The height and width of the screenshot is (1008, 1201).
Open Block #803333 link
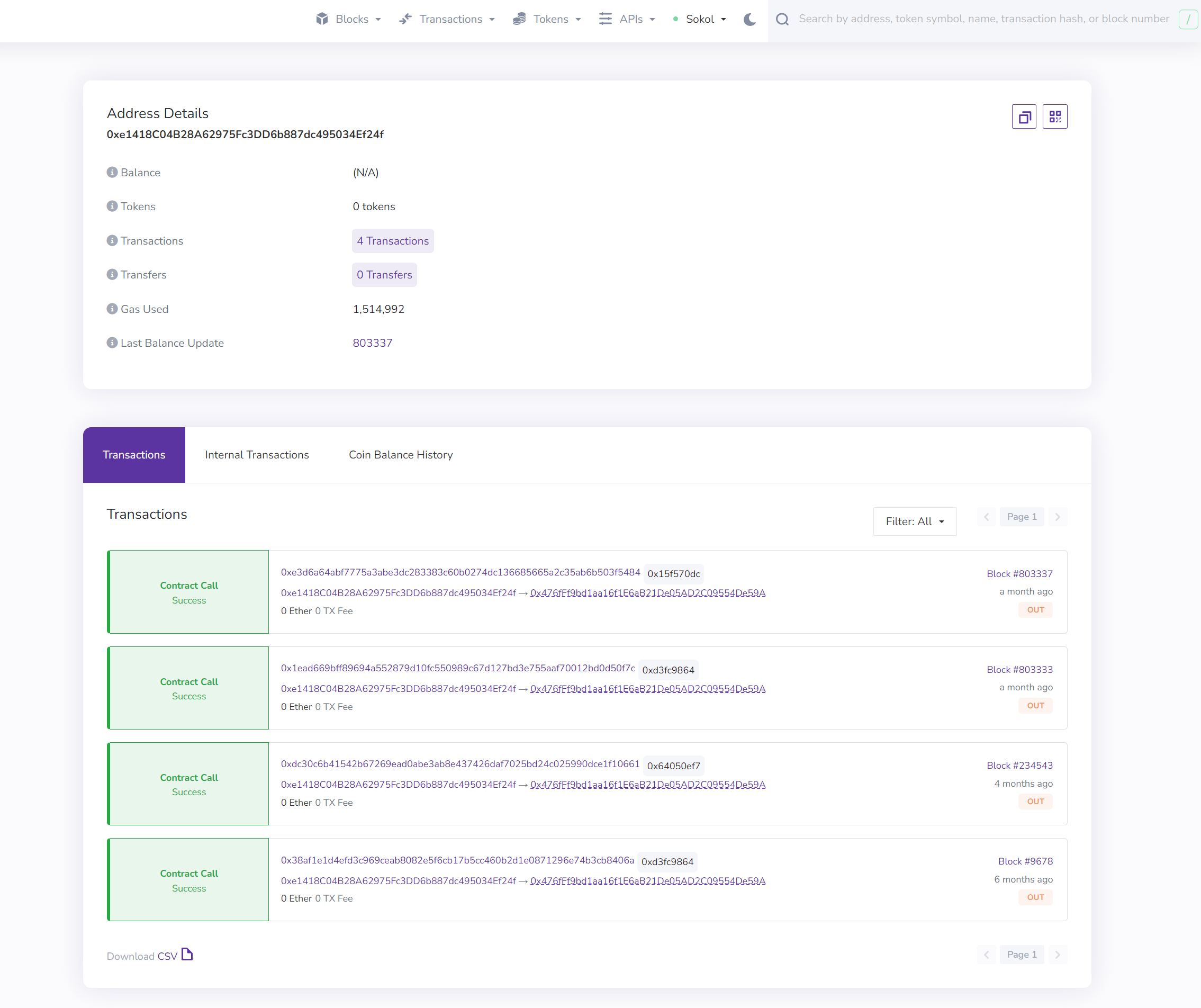[1019, 670]
